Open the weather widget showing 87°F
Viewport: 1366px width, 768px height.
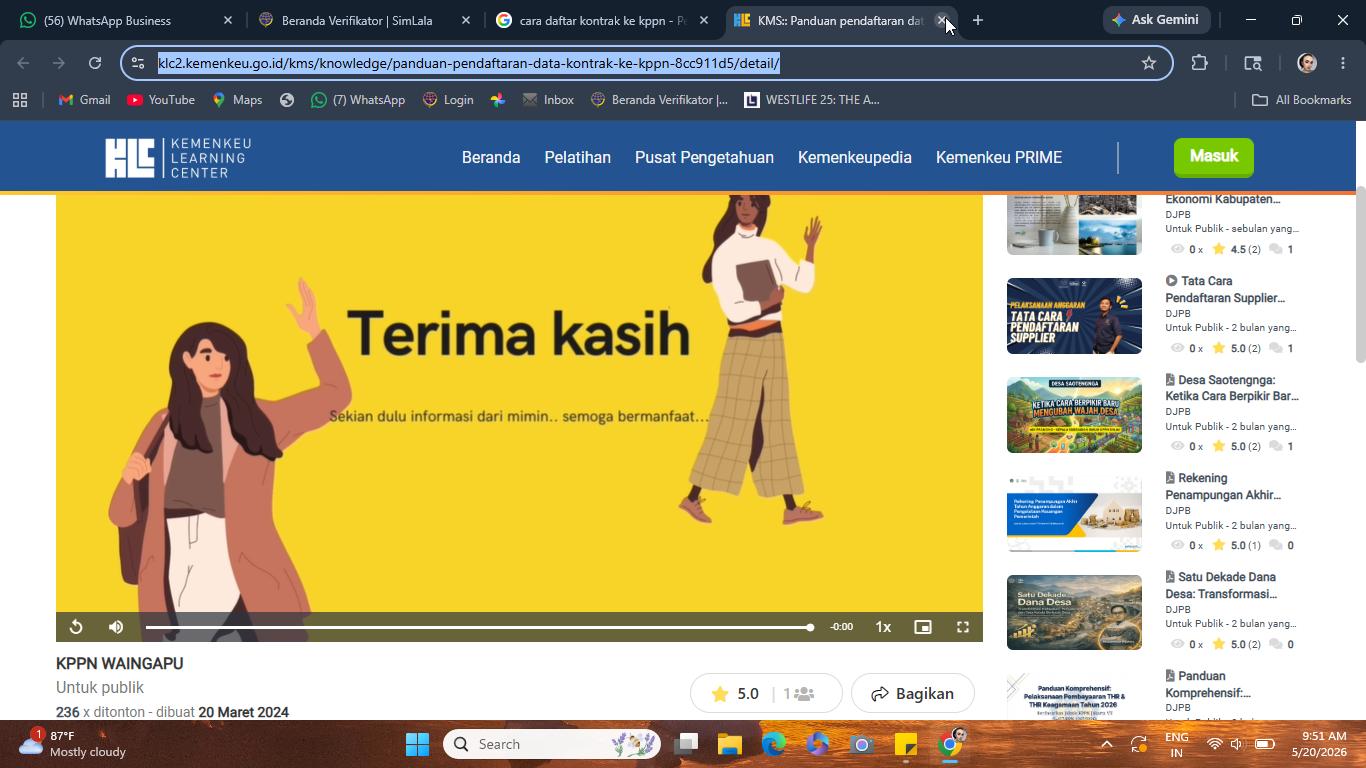point(74,744)
